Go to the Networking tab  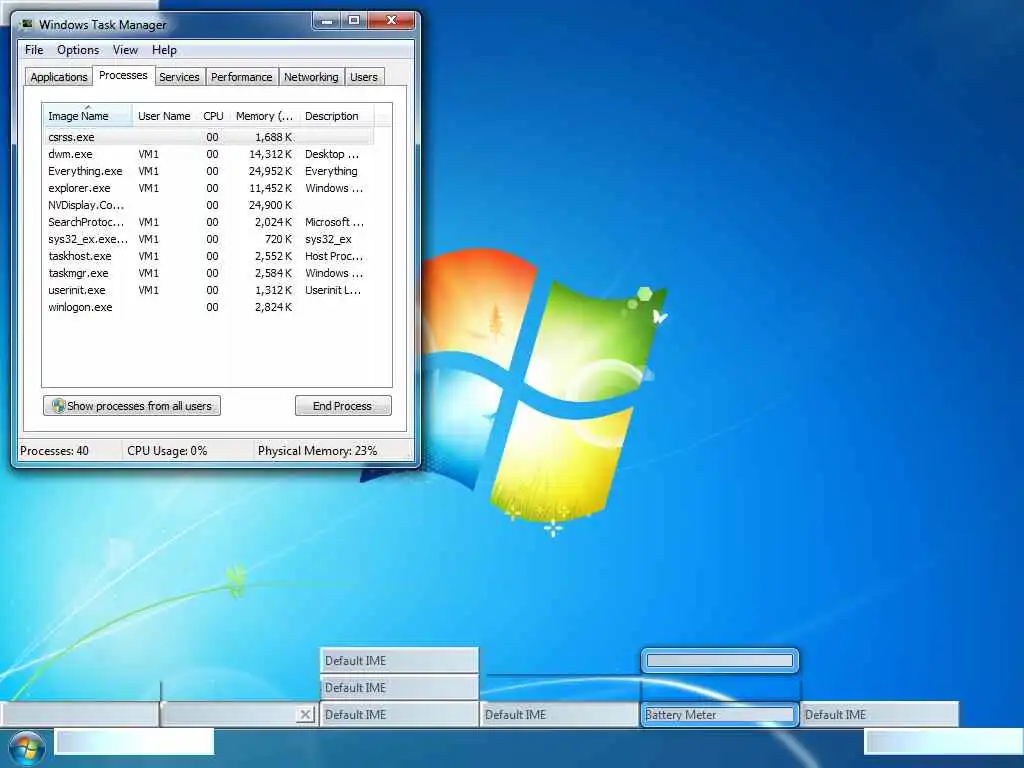click(312, 77)
